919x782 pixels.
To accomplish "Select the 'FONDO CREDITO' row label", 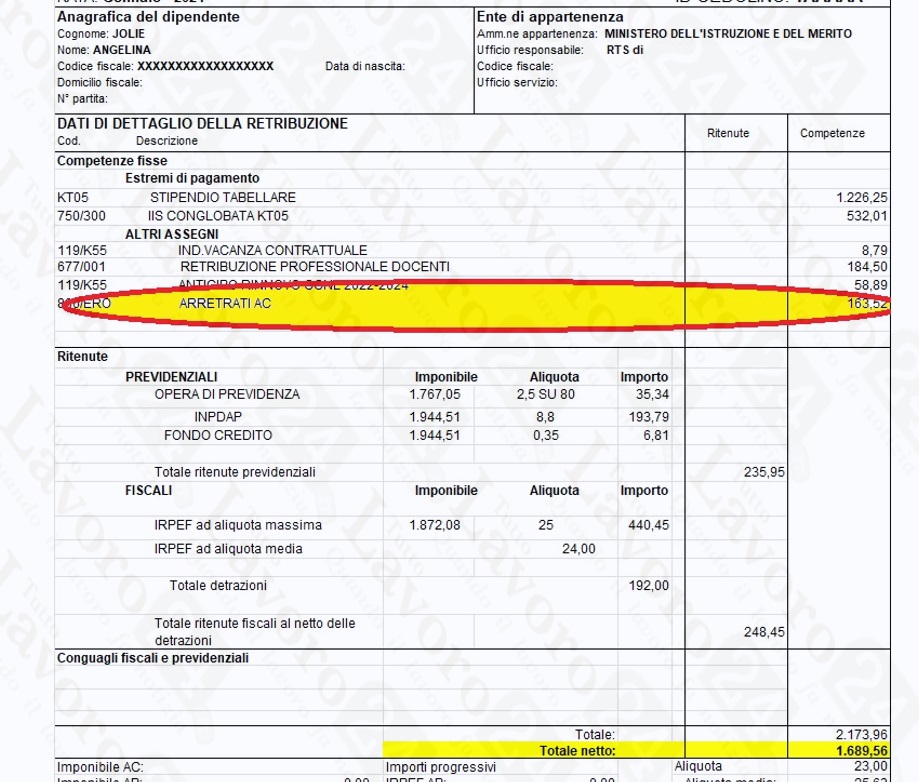I will tap(218, 436).
